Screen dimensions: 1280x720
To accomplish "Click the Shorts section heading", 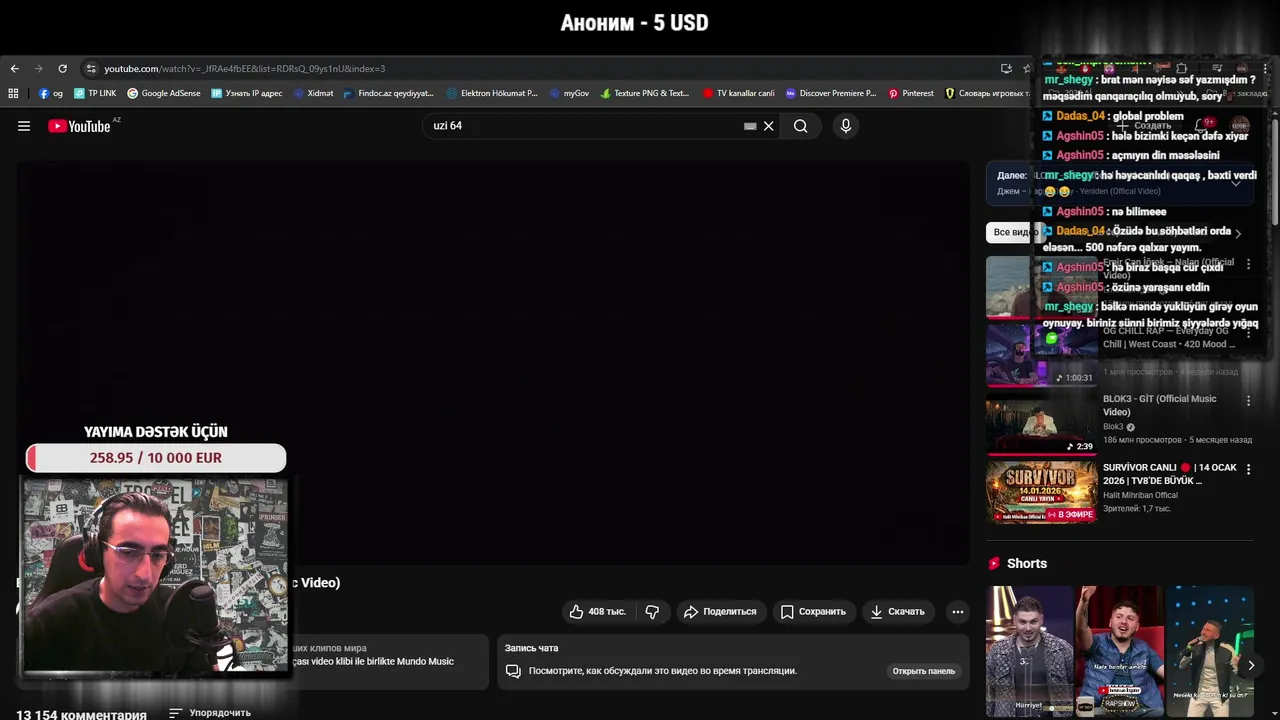I will (1027, 563).
